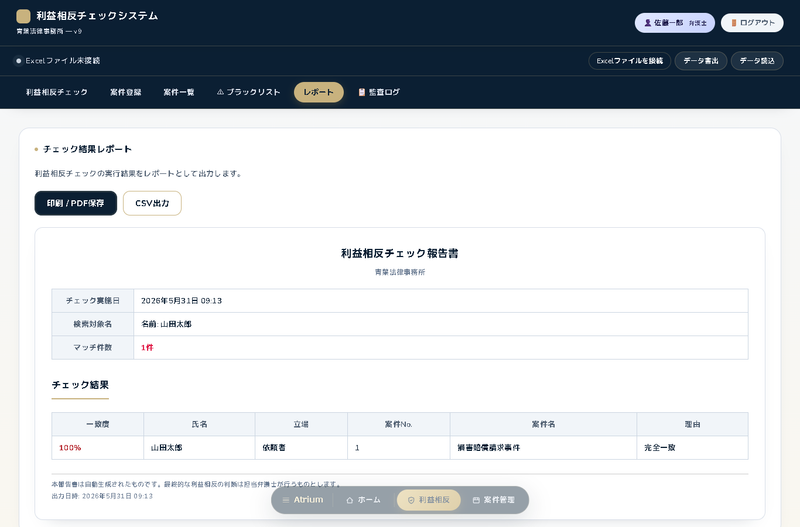Click the home icon in bottom bar
This screenshot has height=527, width=800.
(x=349, y=500)
